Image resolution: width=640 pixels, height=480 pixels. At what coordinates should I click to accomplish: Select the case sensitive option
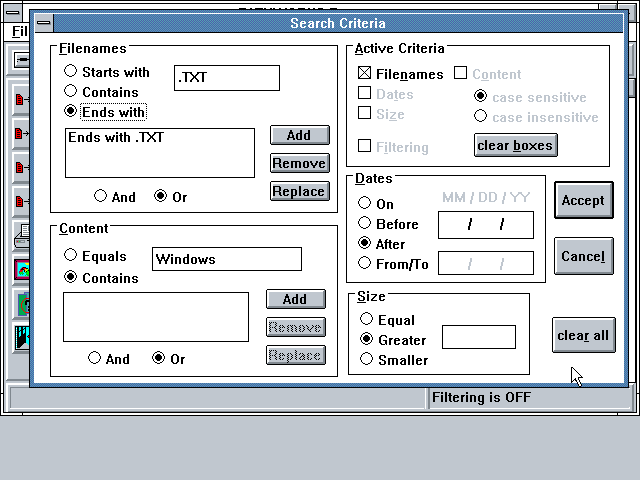pos(530,97)
